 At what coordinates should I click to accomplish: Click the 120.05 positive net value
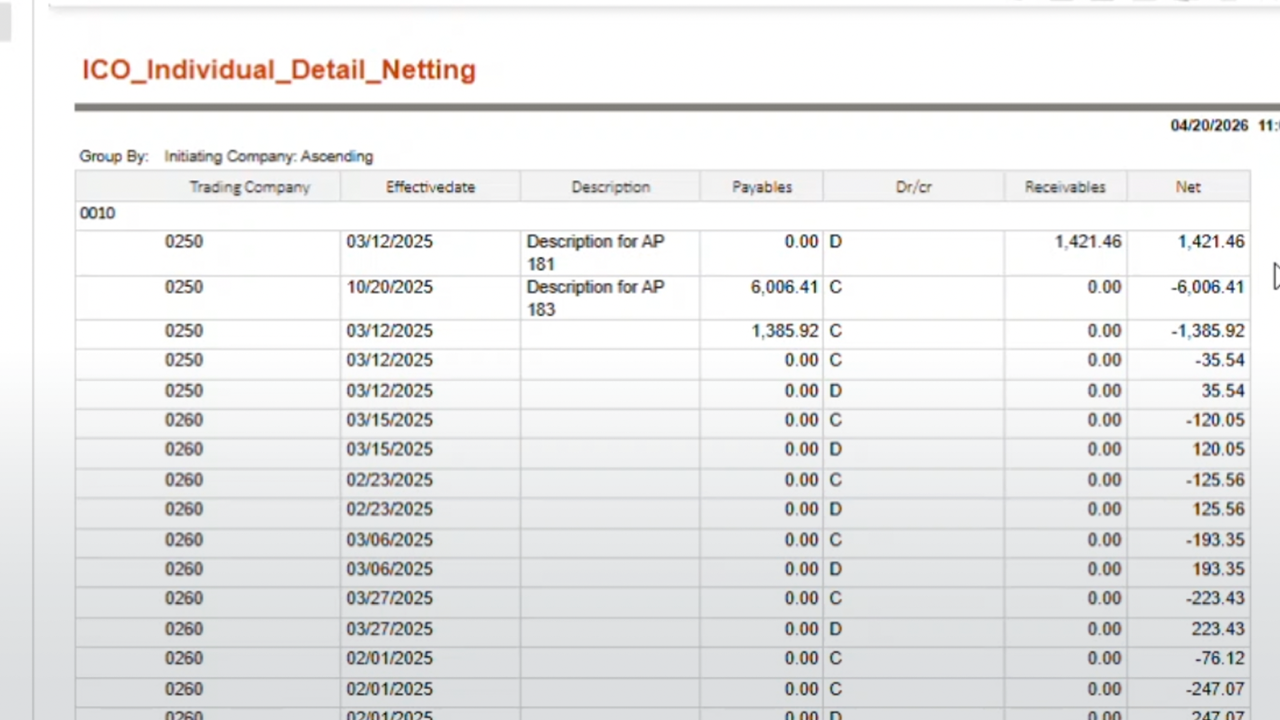(x=1218, y=449)
